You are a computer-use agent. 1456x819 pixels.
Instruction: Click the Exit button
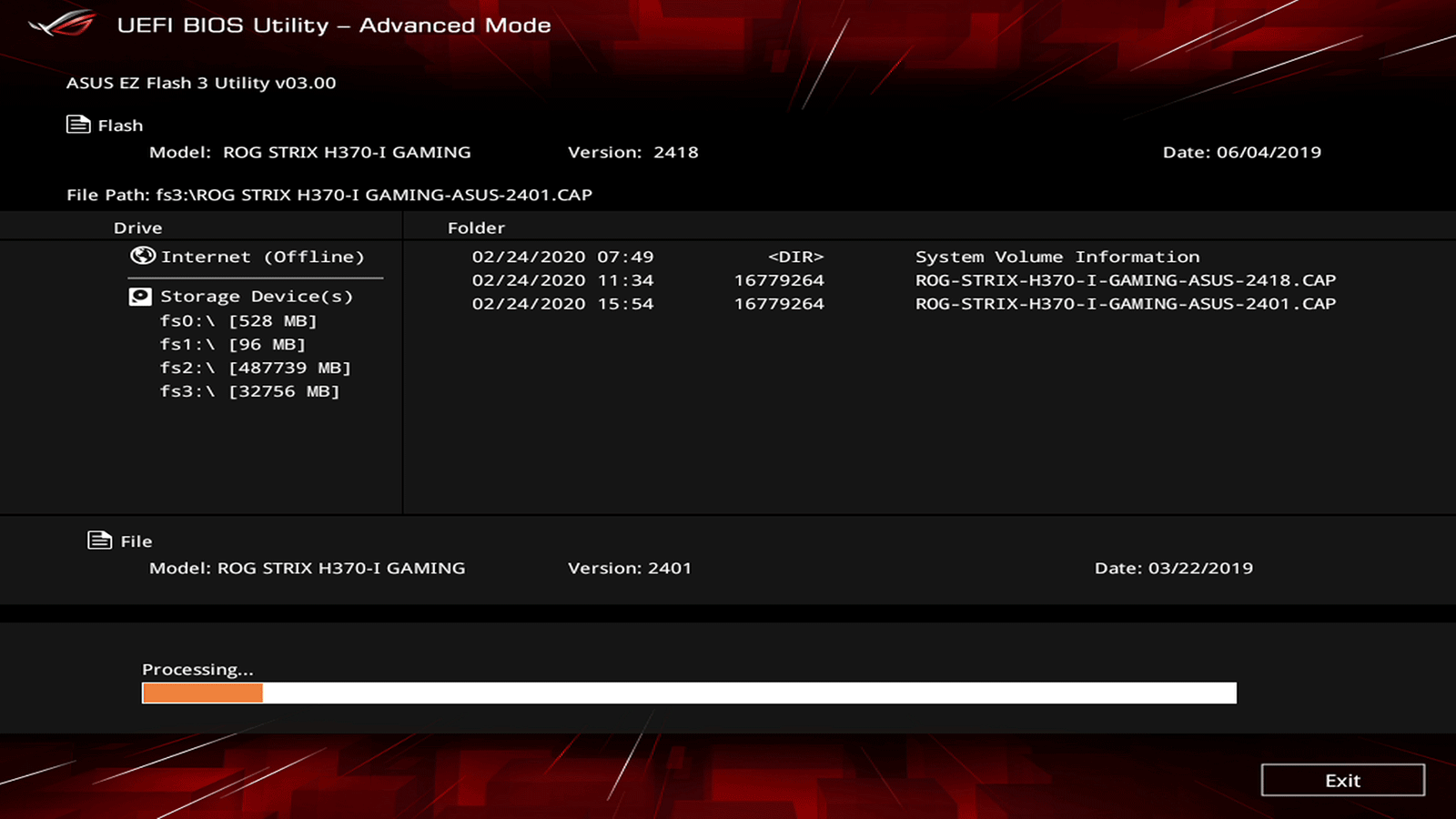click(1343, 780)
